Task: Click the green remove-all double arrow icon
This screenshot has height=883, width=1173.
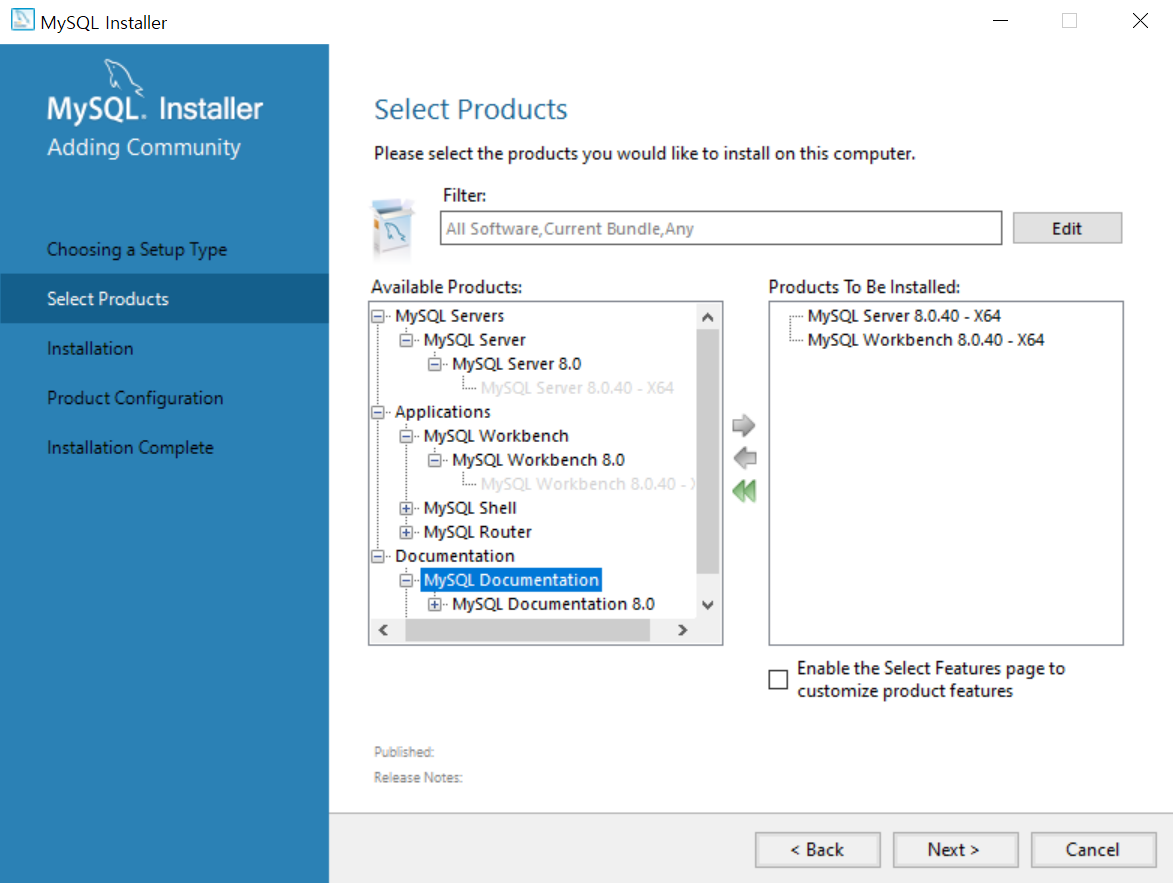Action: pos(744,491)
